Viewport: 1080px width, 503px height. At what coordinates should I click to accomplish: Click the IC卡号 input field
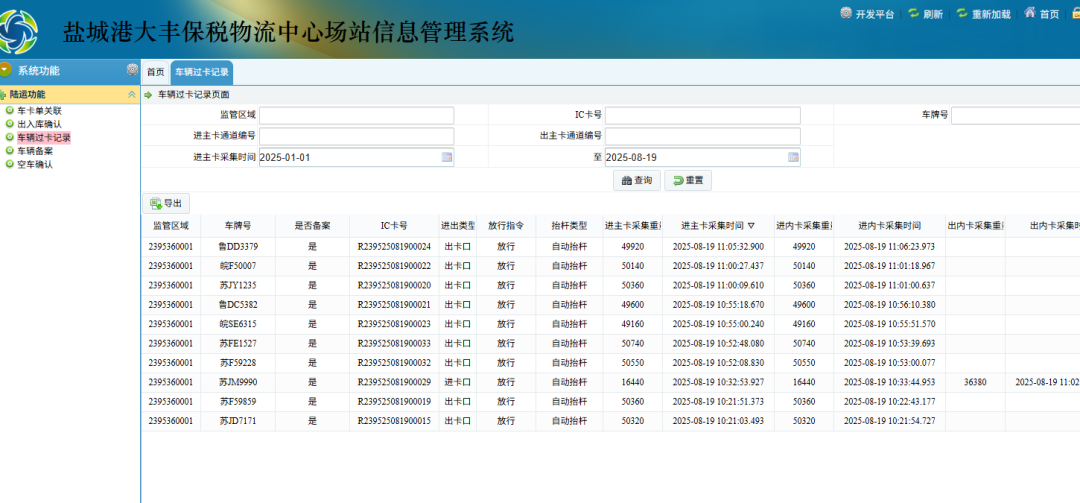702,115
